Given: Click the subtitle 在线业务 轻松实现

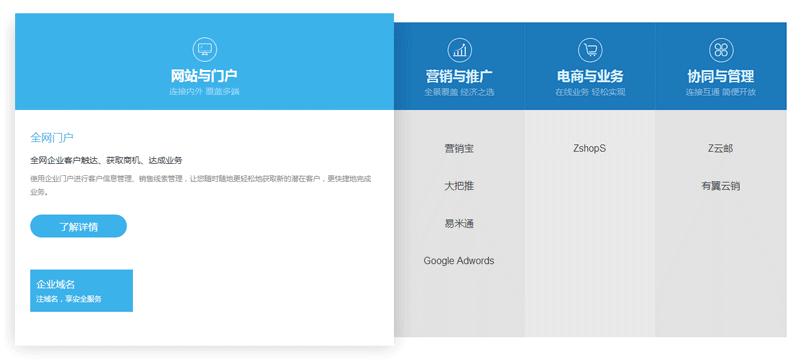Looking at the screenshot, I should (590, 92).
